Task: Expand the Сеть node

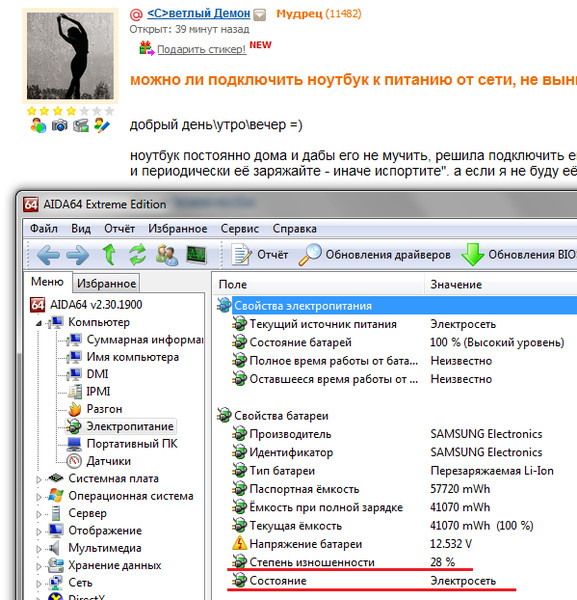Action: (x=39, y=584)
